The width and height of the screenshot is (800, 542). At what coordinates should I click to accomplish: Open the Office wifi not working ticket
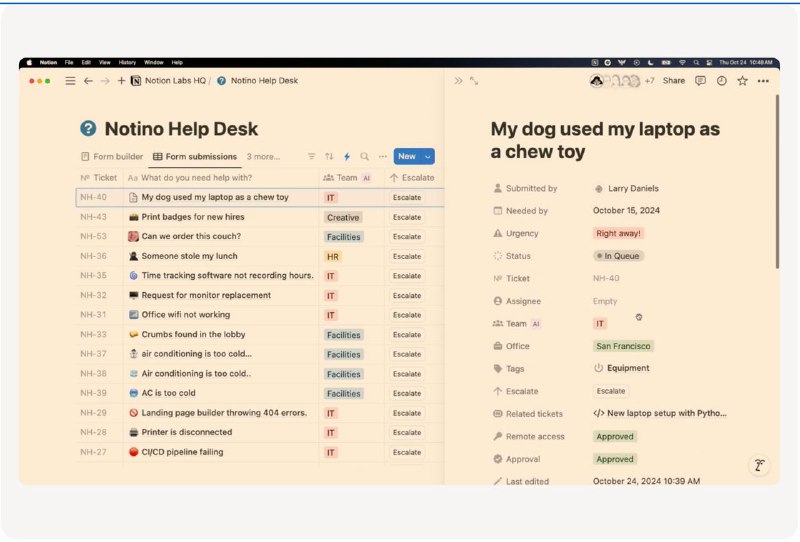[x=186, y=314]
